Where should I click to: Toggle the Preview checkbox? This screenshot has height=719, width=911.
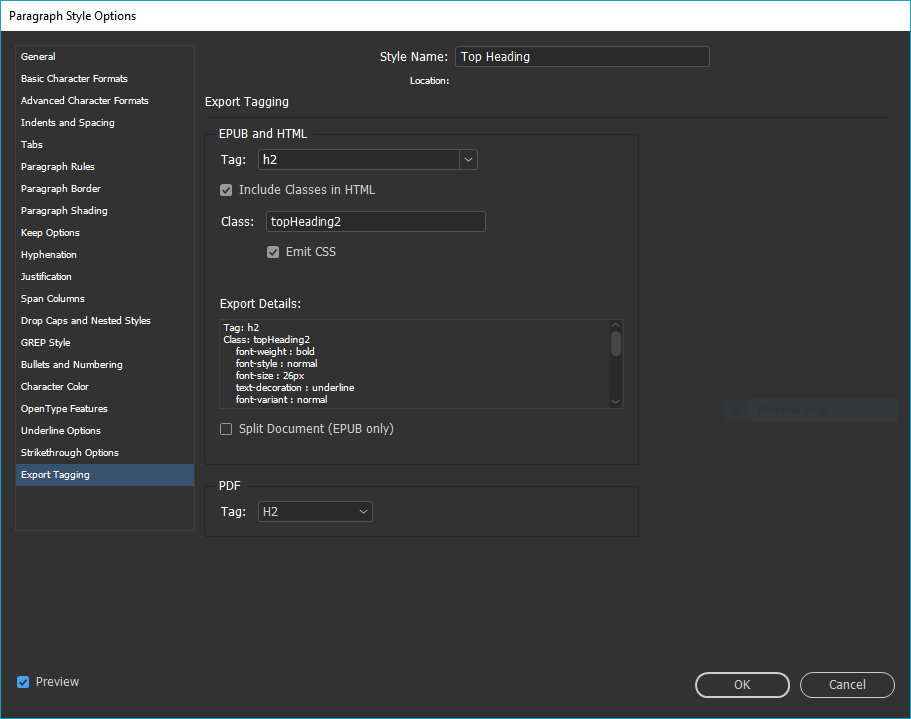pos(22,681)
